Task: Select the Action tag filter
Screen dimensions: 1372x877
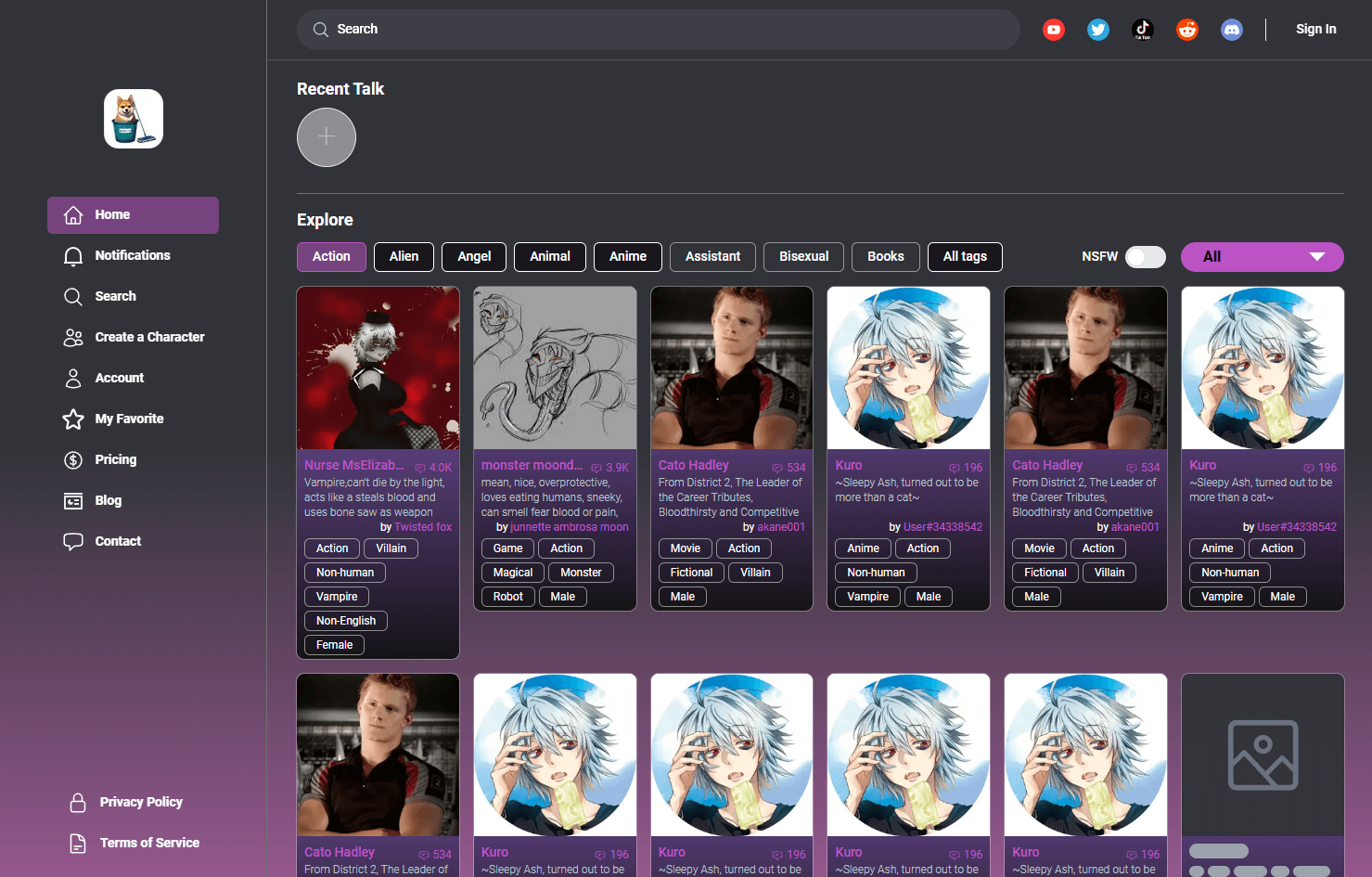Action: pos(331,257)
